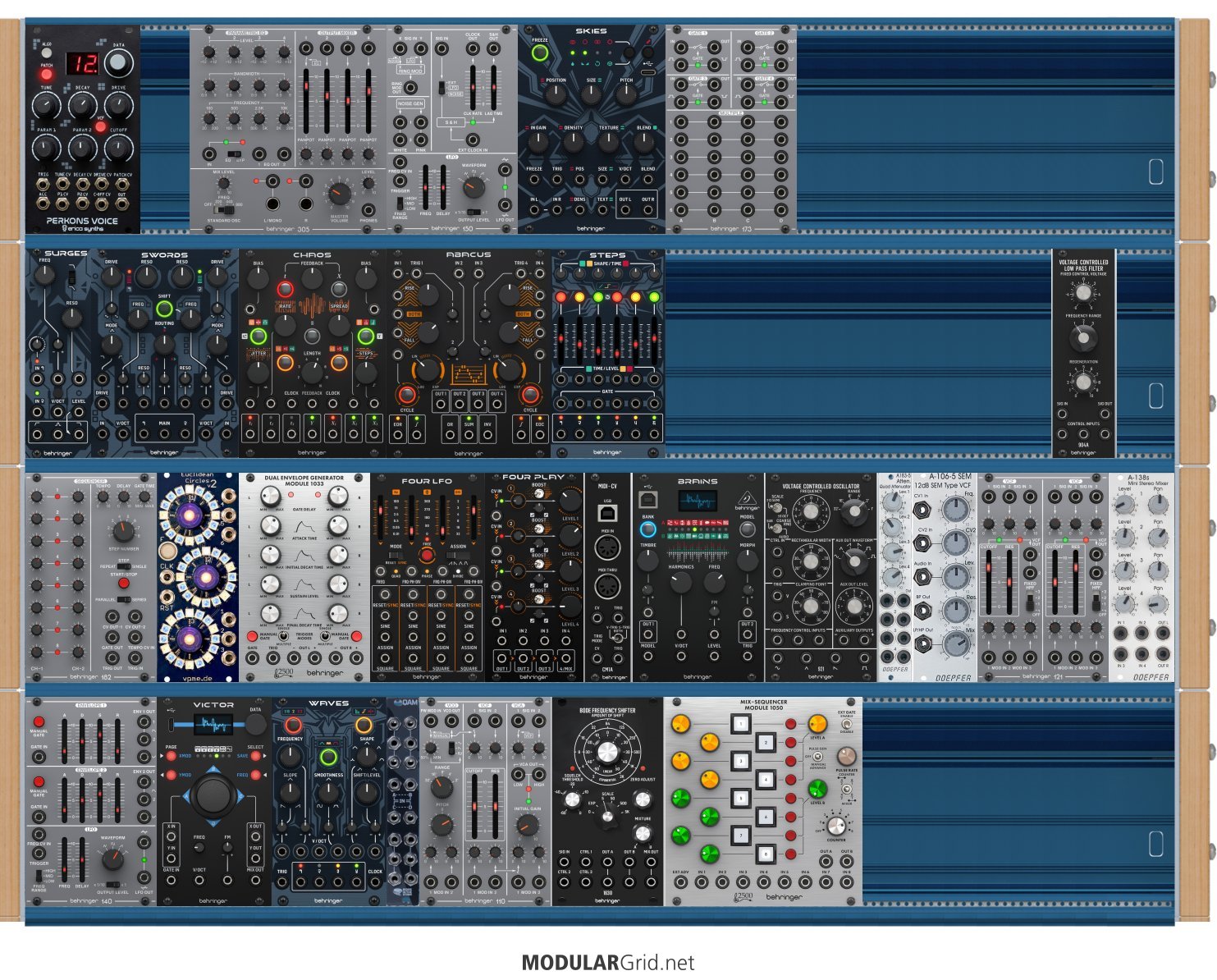The height and width of the screenshot is (980, 1217).
Task: Click the red PATCH button on Perkons Voice
Action: click(47, 75)
